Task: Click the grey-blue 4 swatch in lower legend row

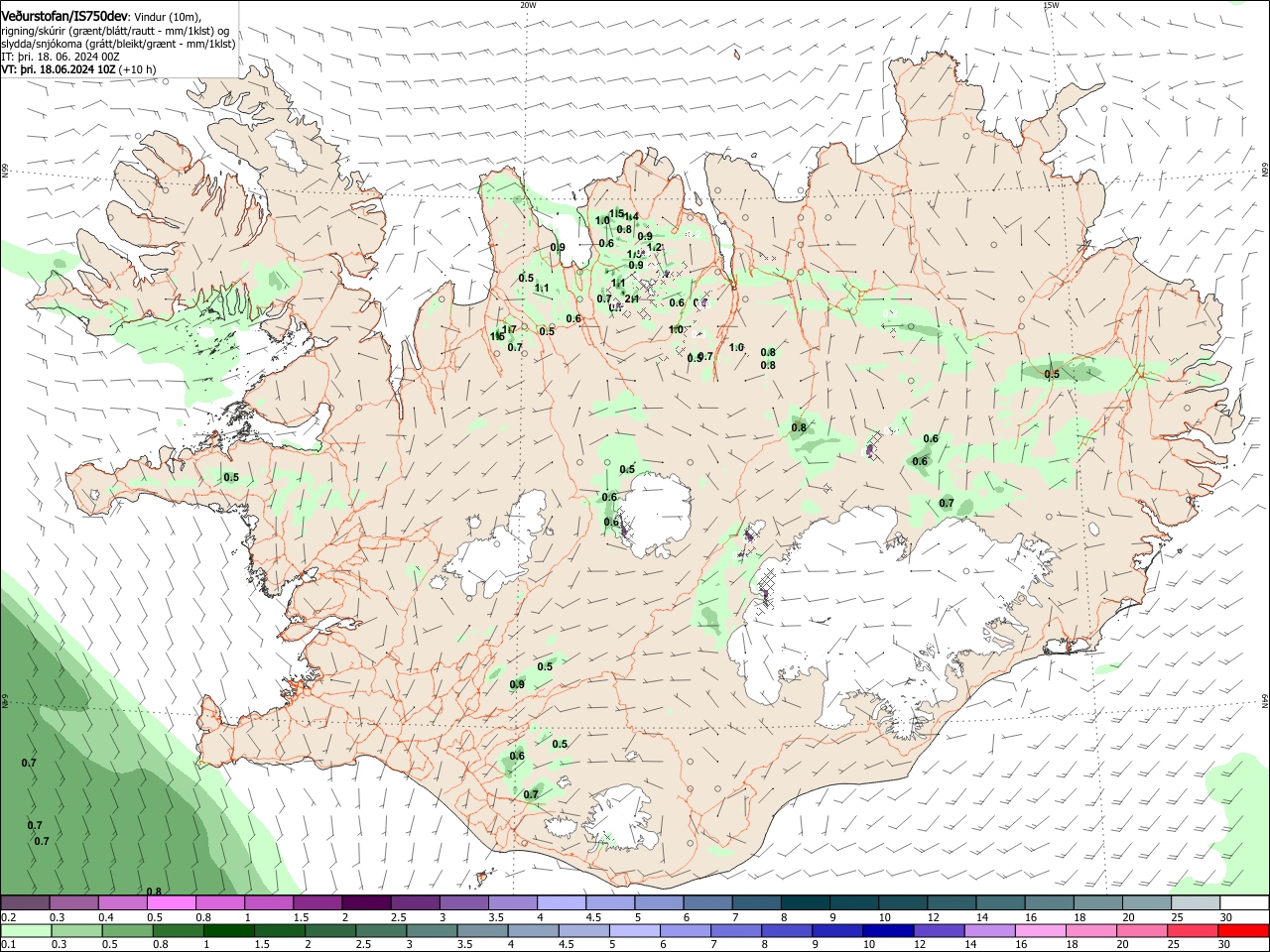Action: click(532, 931)
